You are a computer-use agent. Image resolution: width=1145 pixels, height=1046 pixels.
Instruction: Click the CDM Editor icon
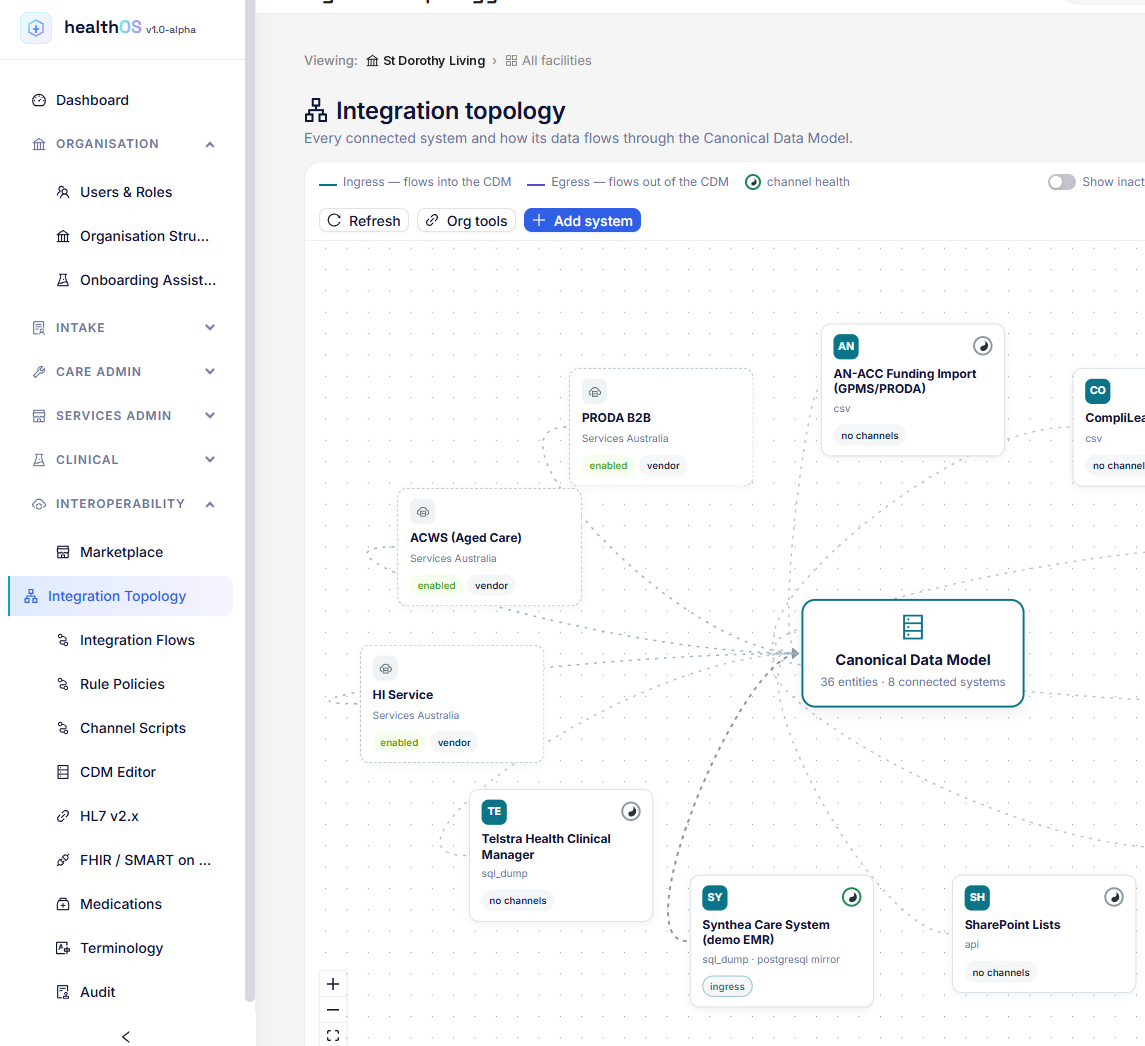pos(63,772)
